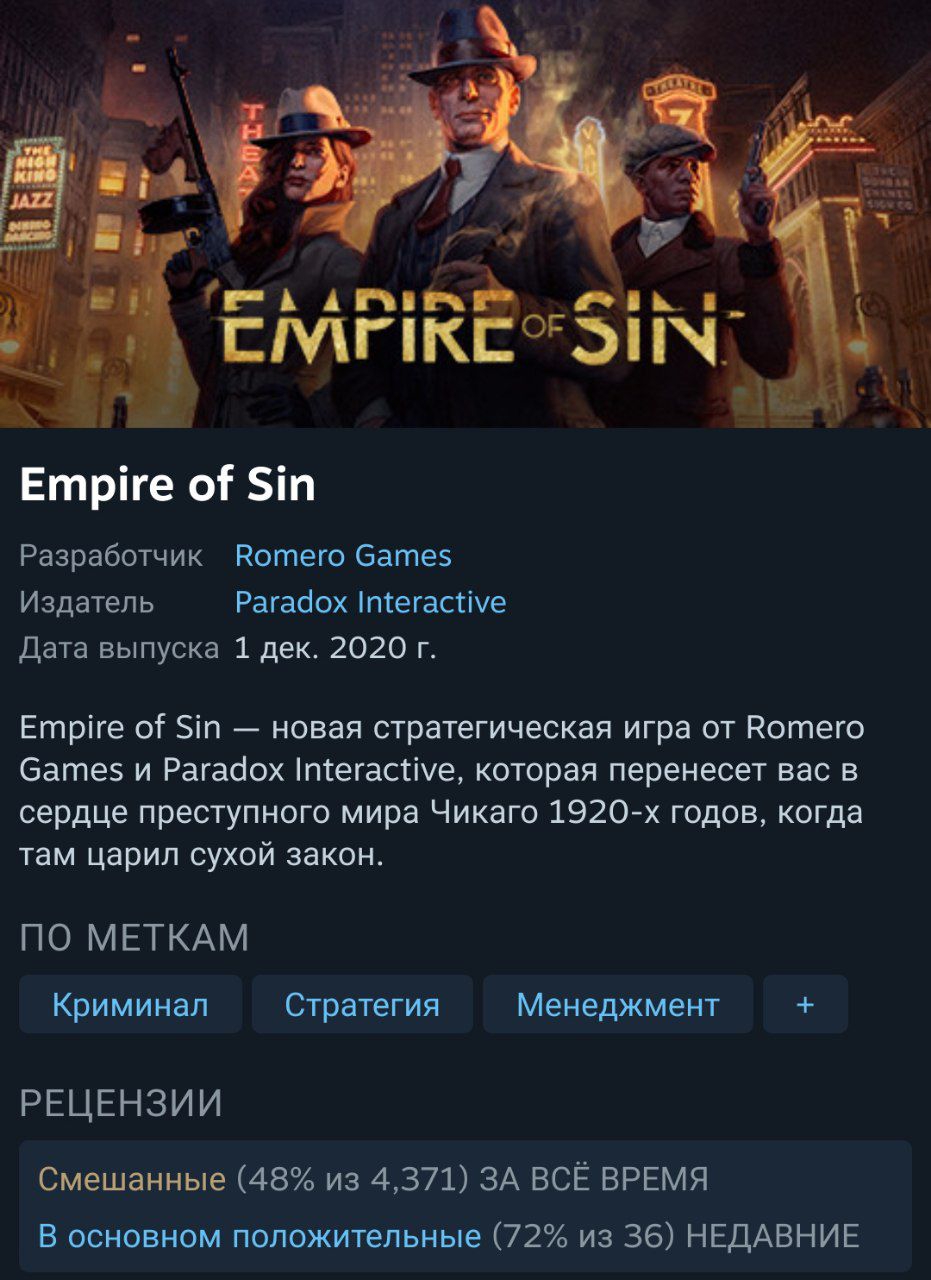
Task: Open the Romero Games developer link
Action: 343,555
